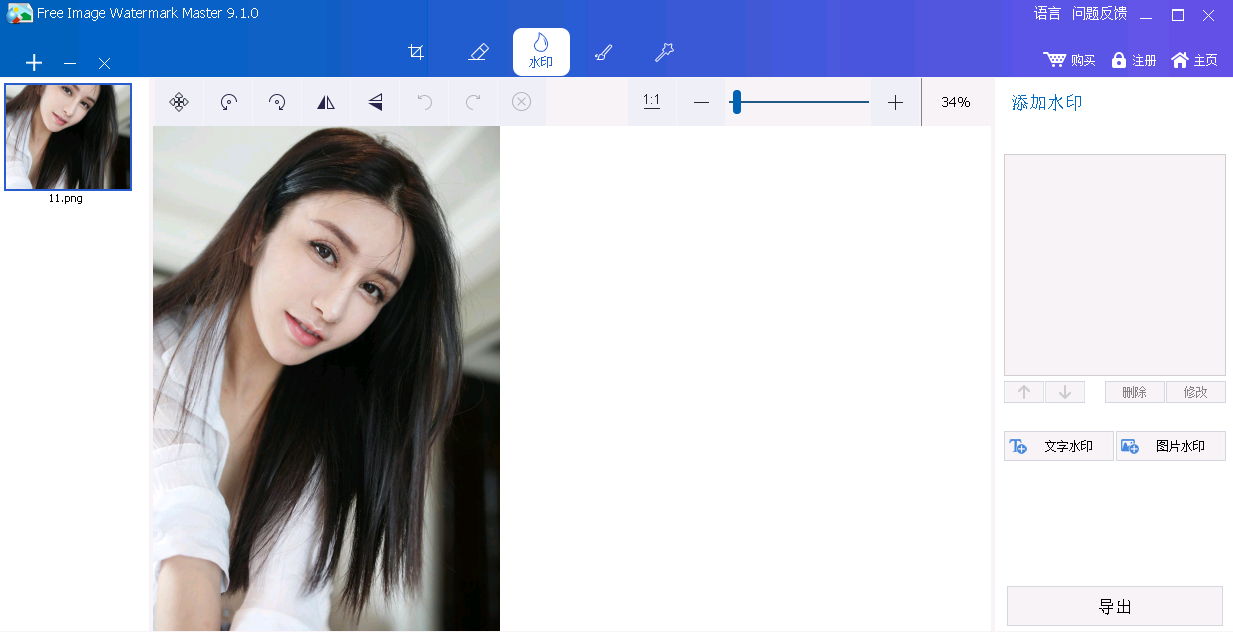The width and height of the screenshot is (1233, 632).
Task: Click the 修改 modify button
Action: point(1196,392)
